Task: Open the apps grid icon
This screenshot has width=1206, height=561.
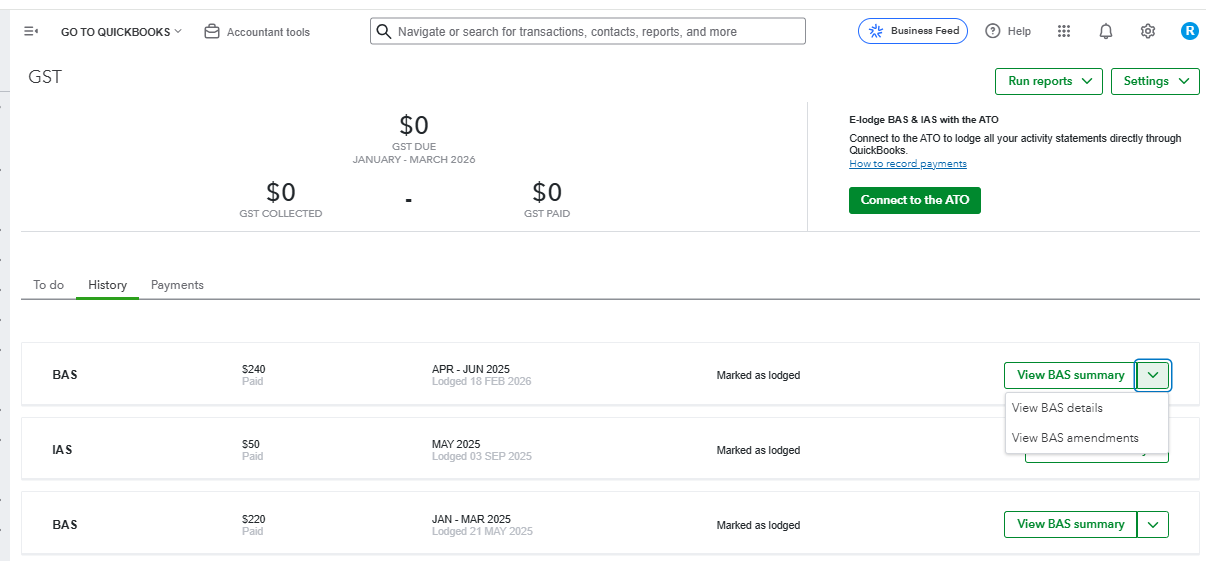Action: pyautogui.click(x=1064, y=31)
